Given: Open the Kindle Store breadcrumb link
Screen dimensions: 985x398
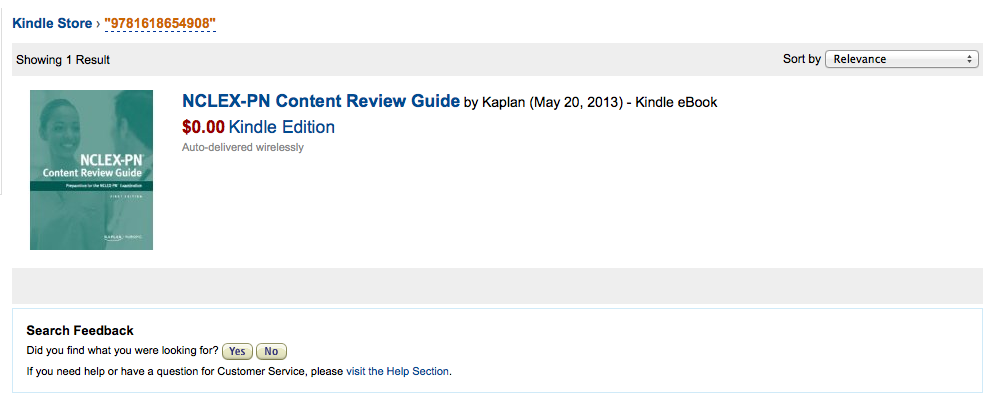Looking at the screenshot, I should point(52,24).
